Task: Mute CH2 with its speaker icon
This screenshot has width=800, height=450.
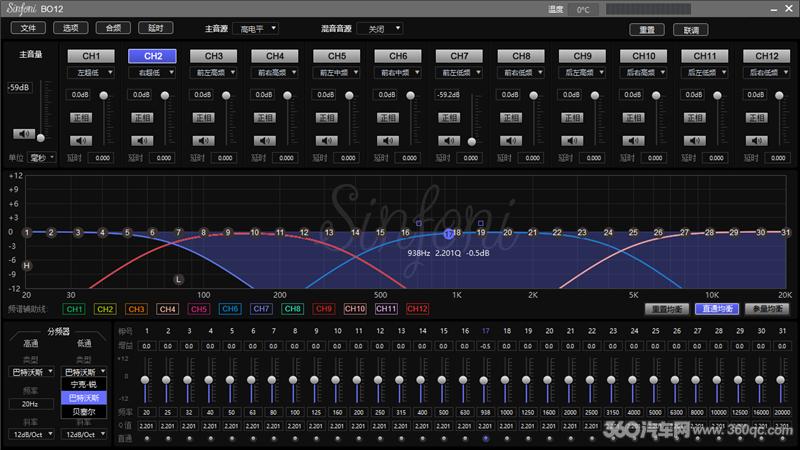Action: coord(142,140)
